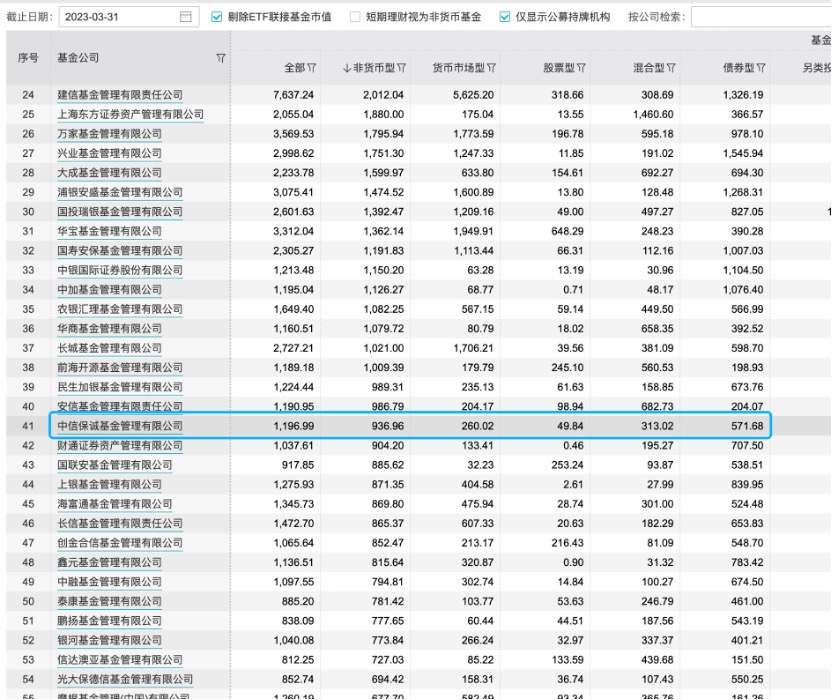The width and height of the screenshot is (832, 700).
Task: Open 光大保德信基金管理有限公司 link
Action: (x=125, y=679)
